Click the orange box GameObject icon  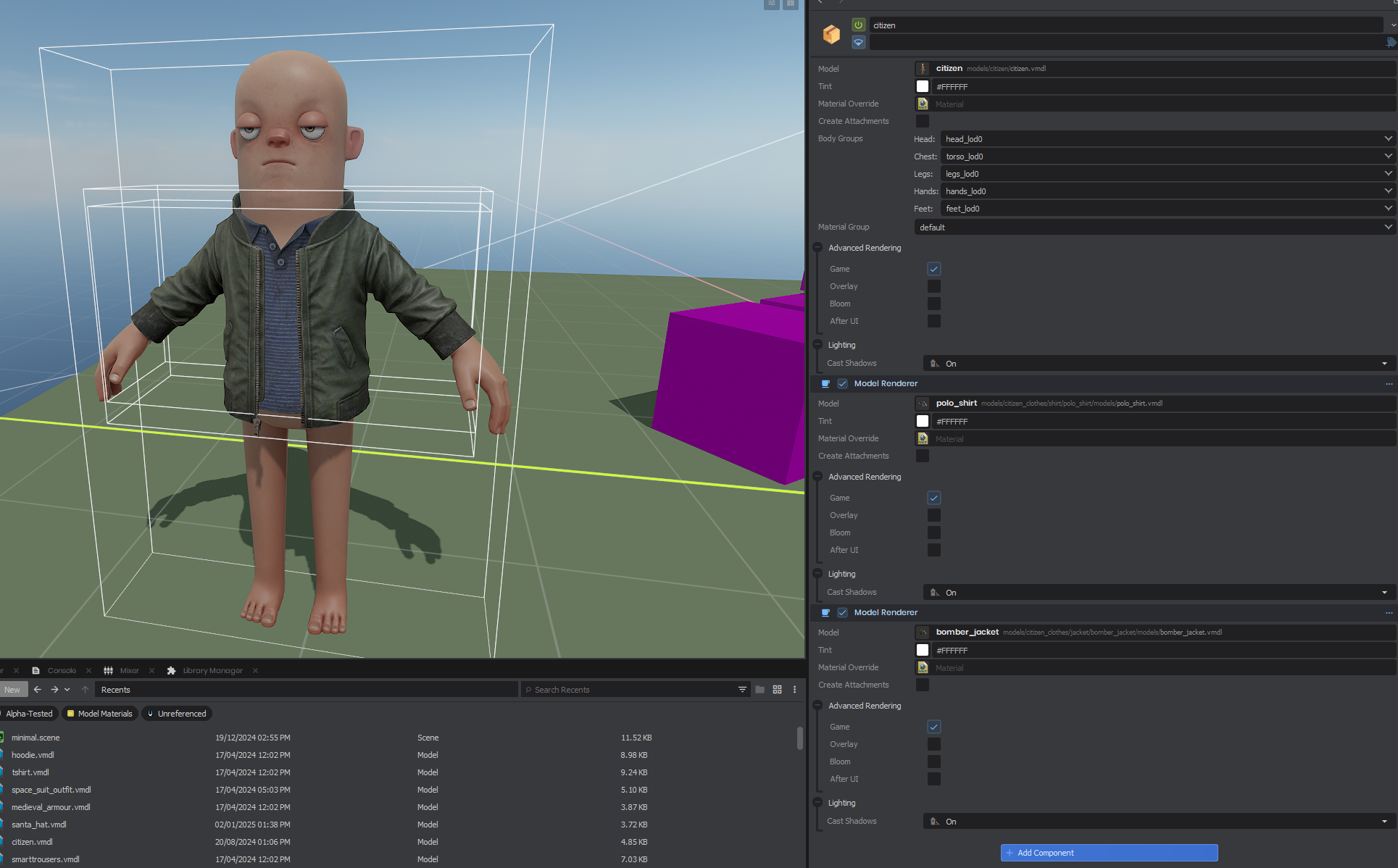point(831,34)
